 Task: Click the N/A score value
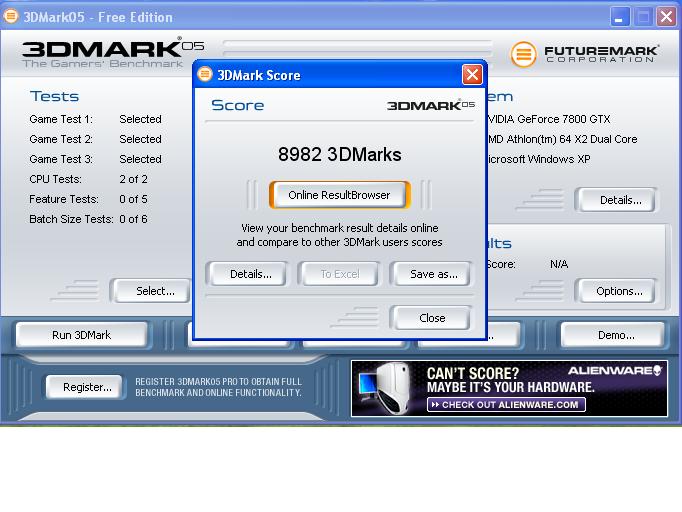click(x=559, y=264)
